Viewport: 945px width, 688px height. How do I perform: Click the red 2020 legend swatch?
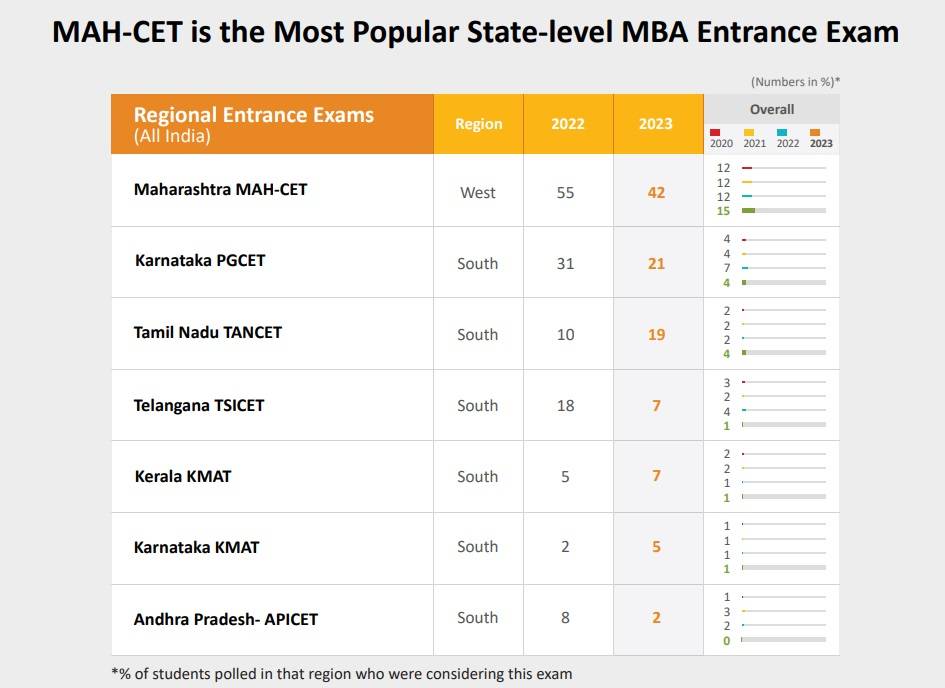(x=715, y=132)
